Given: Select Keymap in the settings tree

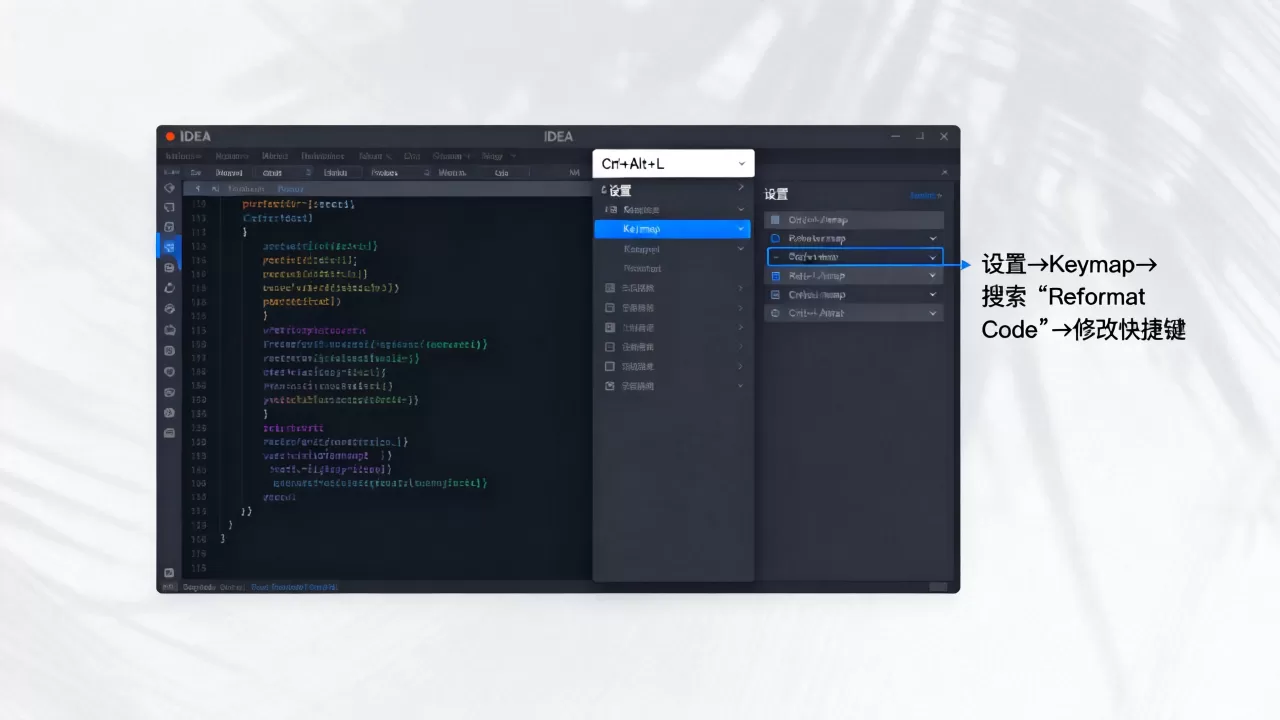Looking at the screenshot, I should tap(671, 229).
